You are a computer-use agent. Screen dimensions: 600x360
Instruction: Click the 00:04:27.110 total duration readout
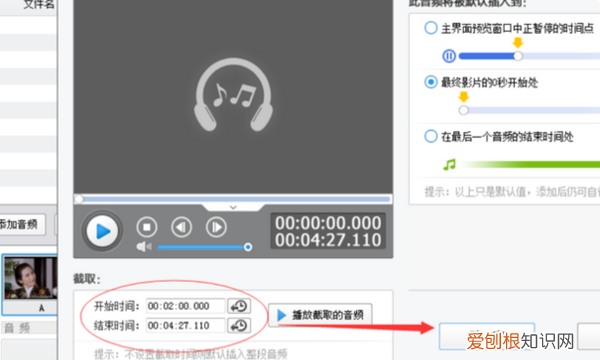(x=328, y=240)
